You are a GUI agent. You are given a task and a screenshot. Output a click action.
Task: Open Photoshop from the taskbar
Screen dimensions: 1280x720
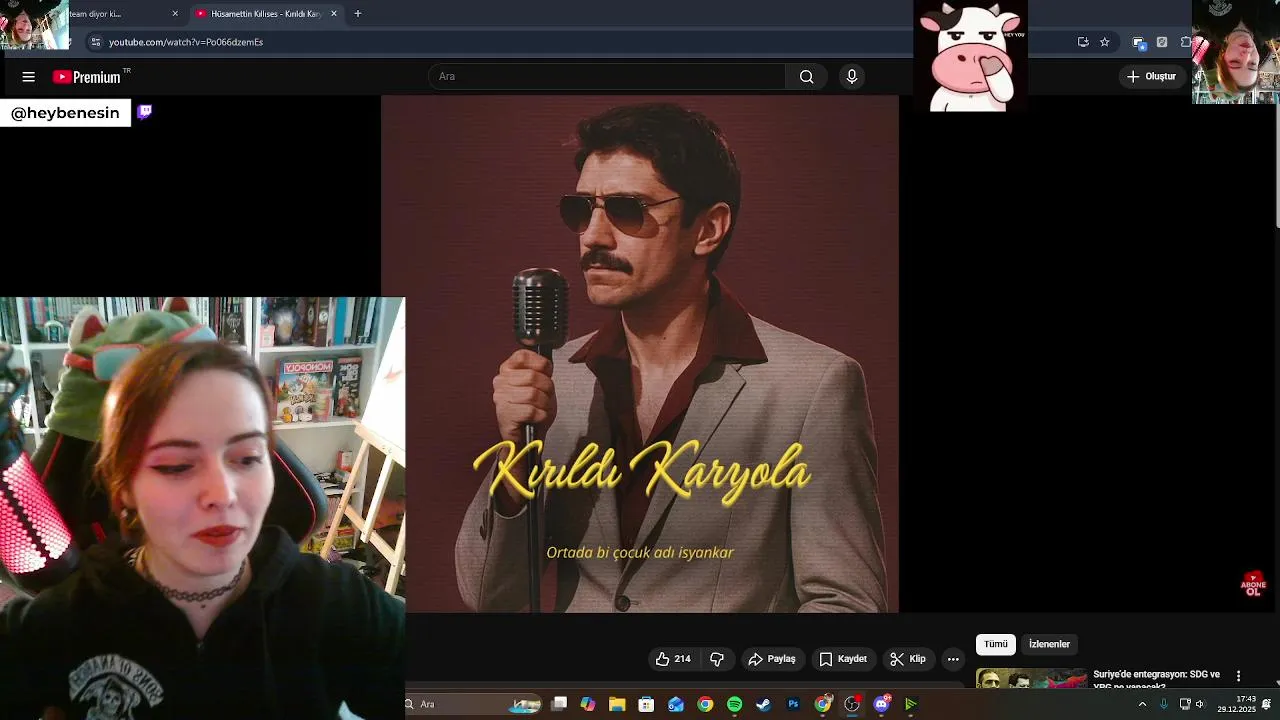[793, 704]
